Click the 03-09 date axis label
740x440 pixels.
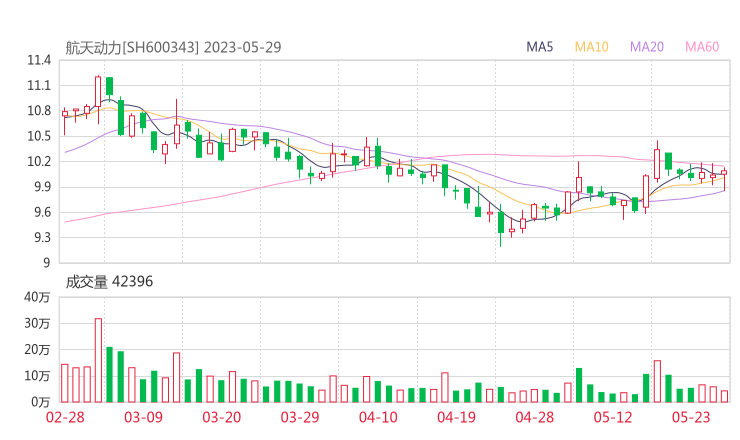(x=143, y=417)
